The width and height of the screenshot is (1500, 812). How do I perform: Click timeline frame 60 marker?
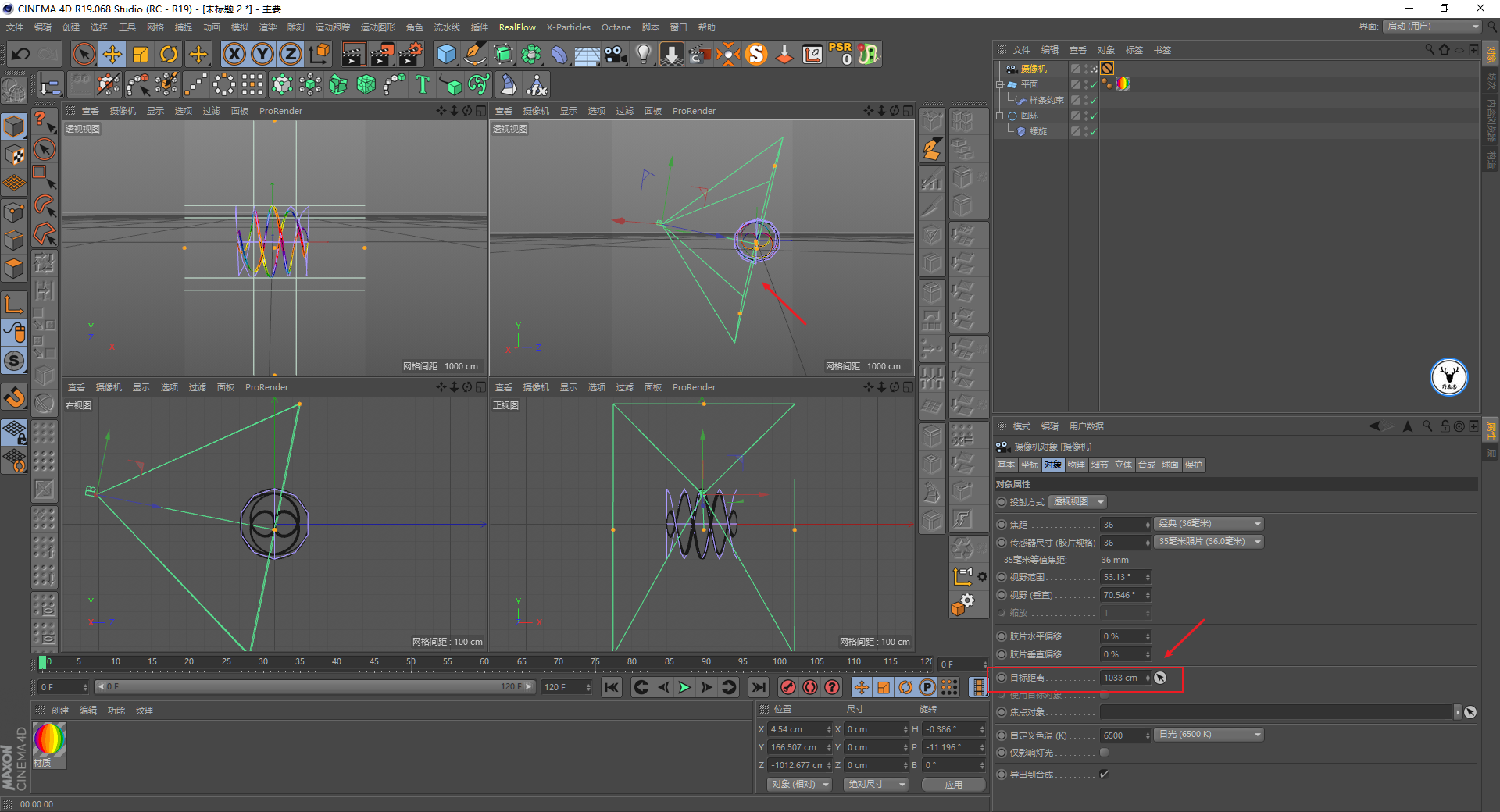[484, 662]
